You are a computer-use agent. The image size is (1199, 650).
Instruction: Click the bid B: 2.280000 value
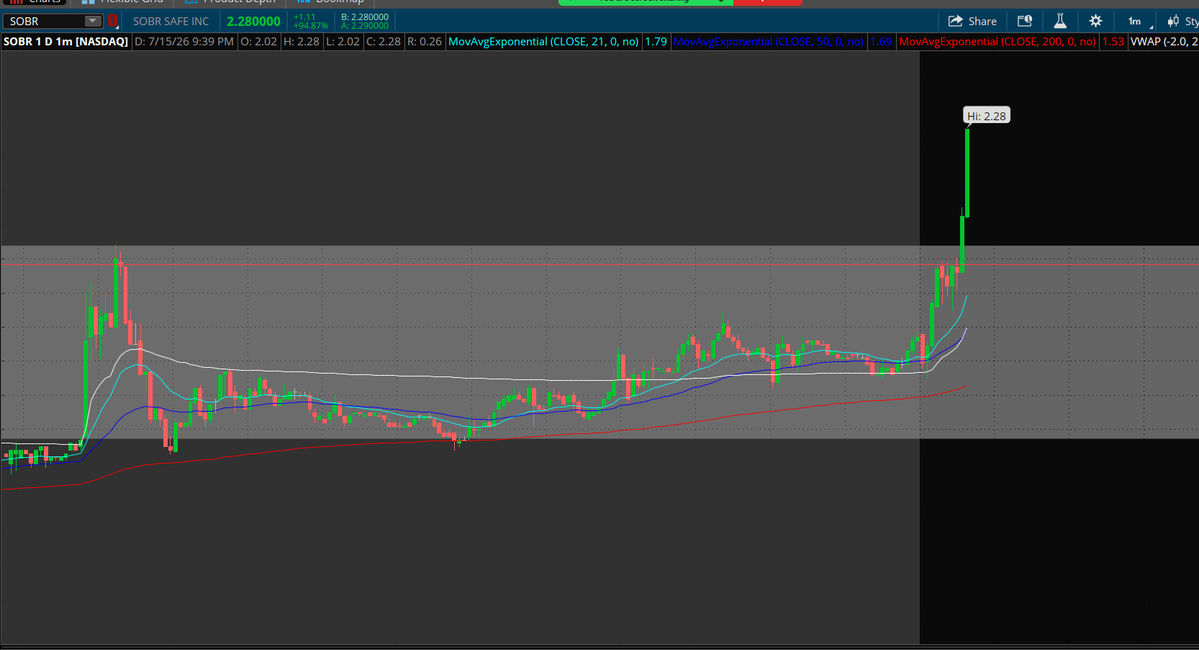(x=365, y=17)
